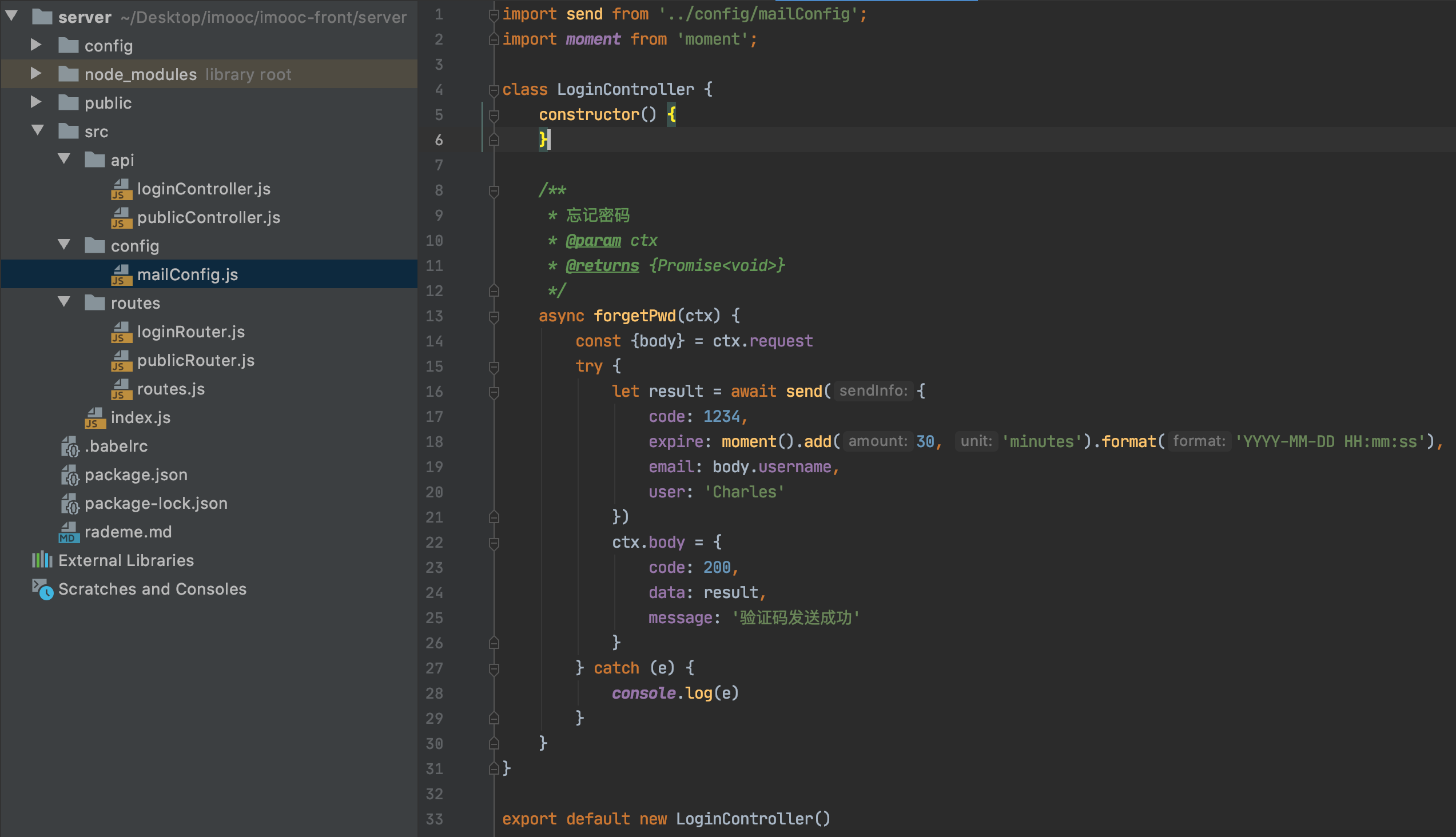1456x837 pixels.
Task: Click the forgetPwd method name
Action: point(635,316)
